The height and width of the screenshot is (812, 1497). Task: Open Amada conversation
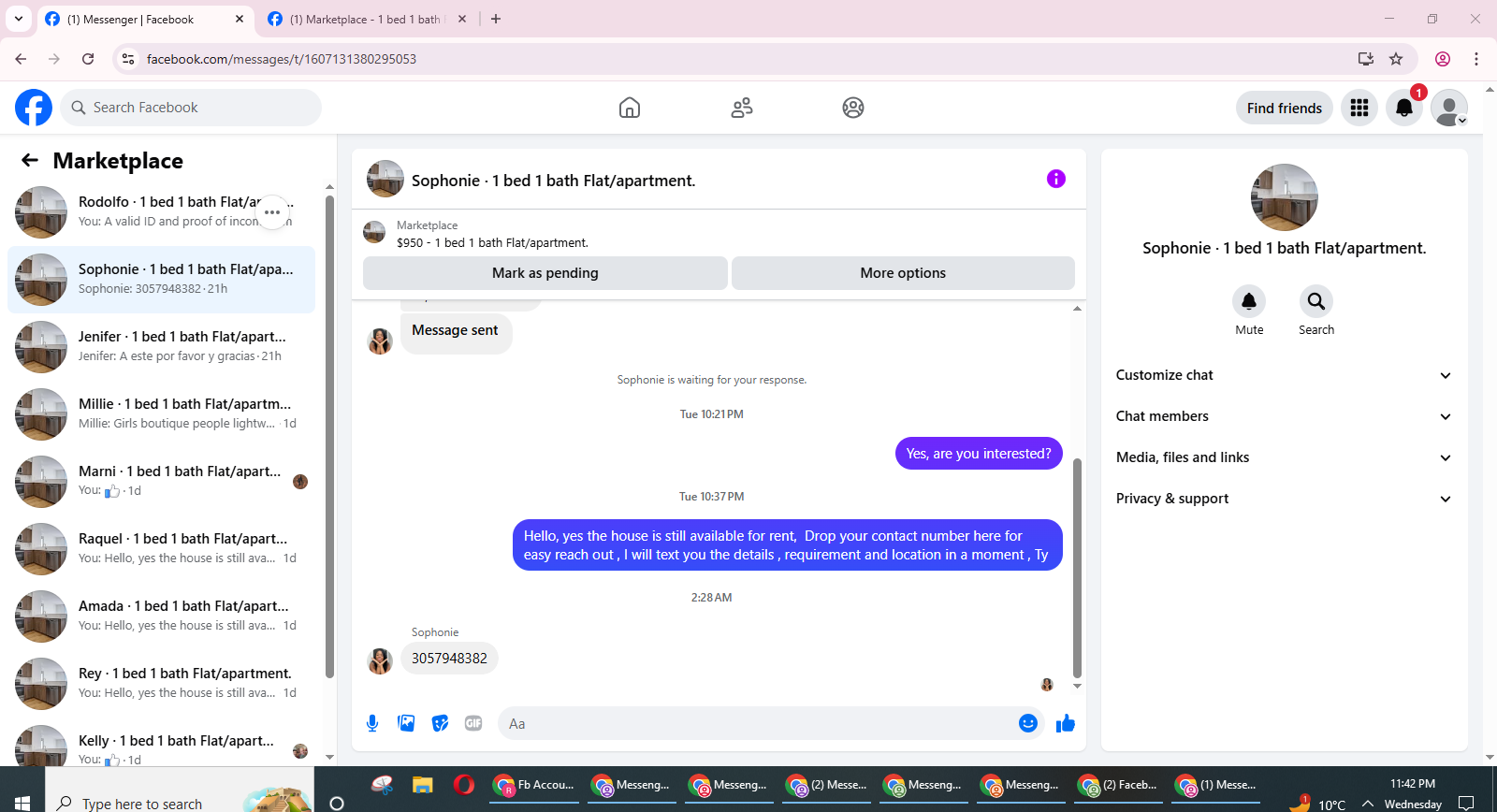(161, 616)
